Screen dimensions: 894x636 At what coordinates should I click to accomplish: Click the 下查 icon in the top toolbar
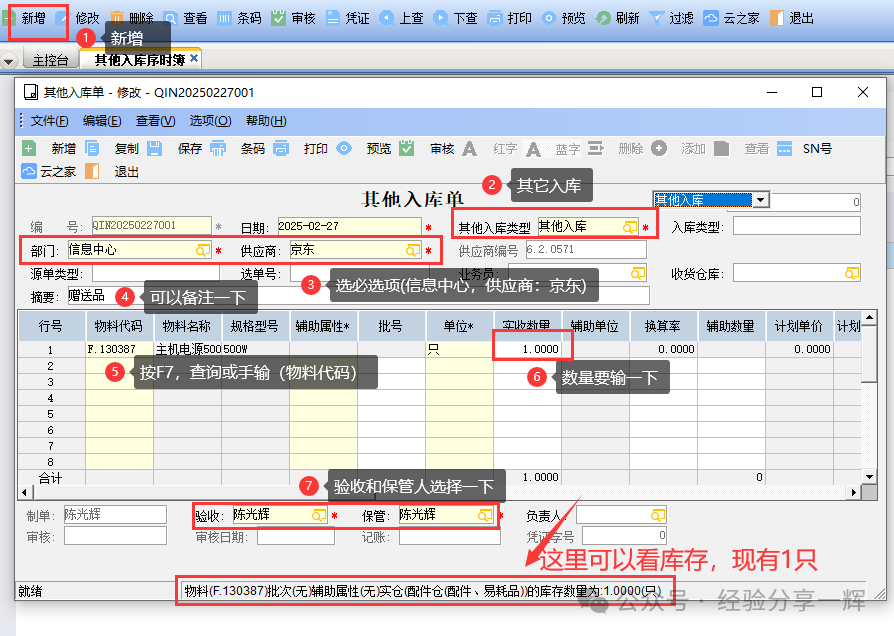click(440, 18)
